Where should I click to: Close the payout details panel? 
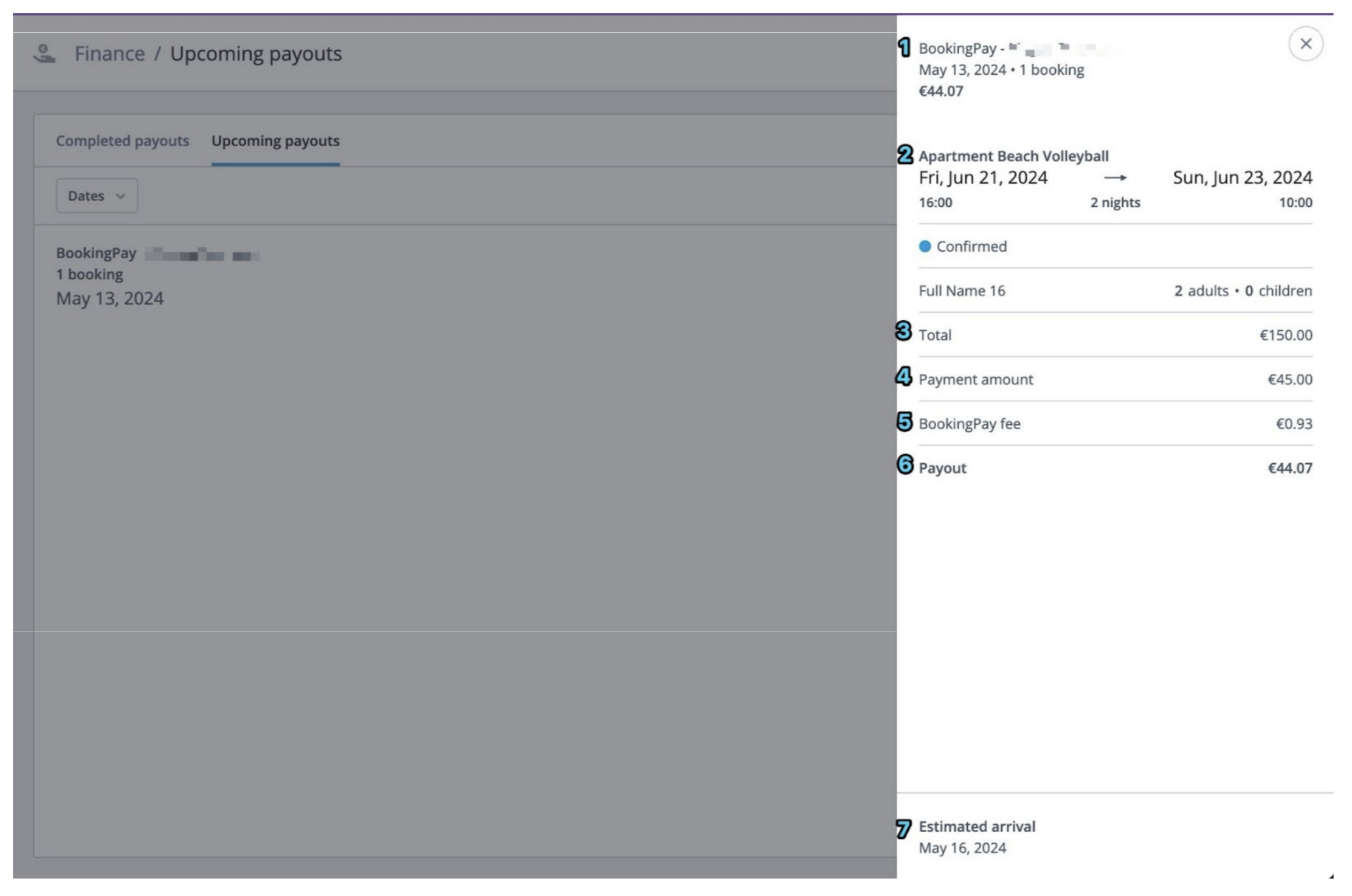[1305, 44]
